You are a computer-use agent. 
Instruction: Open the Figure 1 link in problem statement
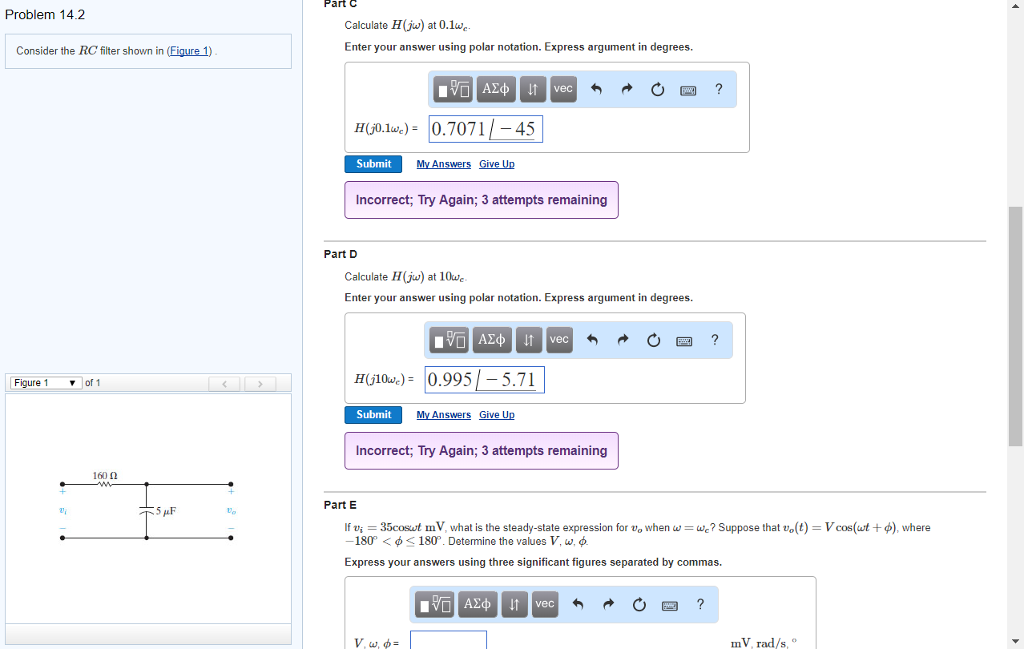(189, 51)
